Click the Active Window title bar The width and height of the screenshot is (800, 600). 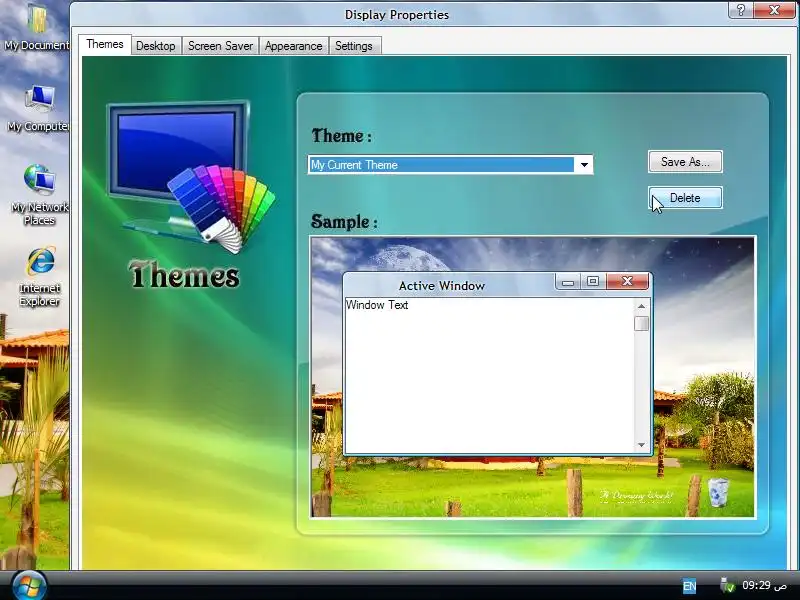[x=442, y=286]
